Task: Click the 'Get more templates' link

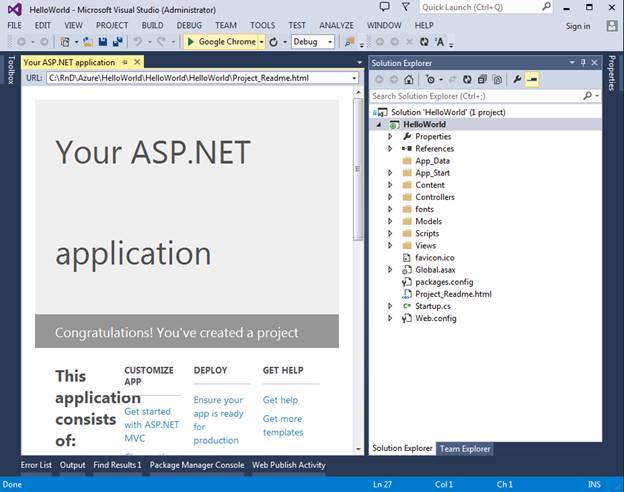Action: point(283,426)
